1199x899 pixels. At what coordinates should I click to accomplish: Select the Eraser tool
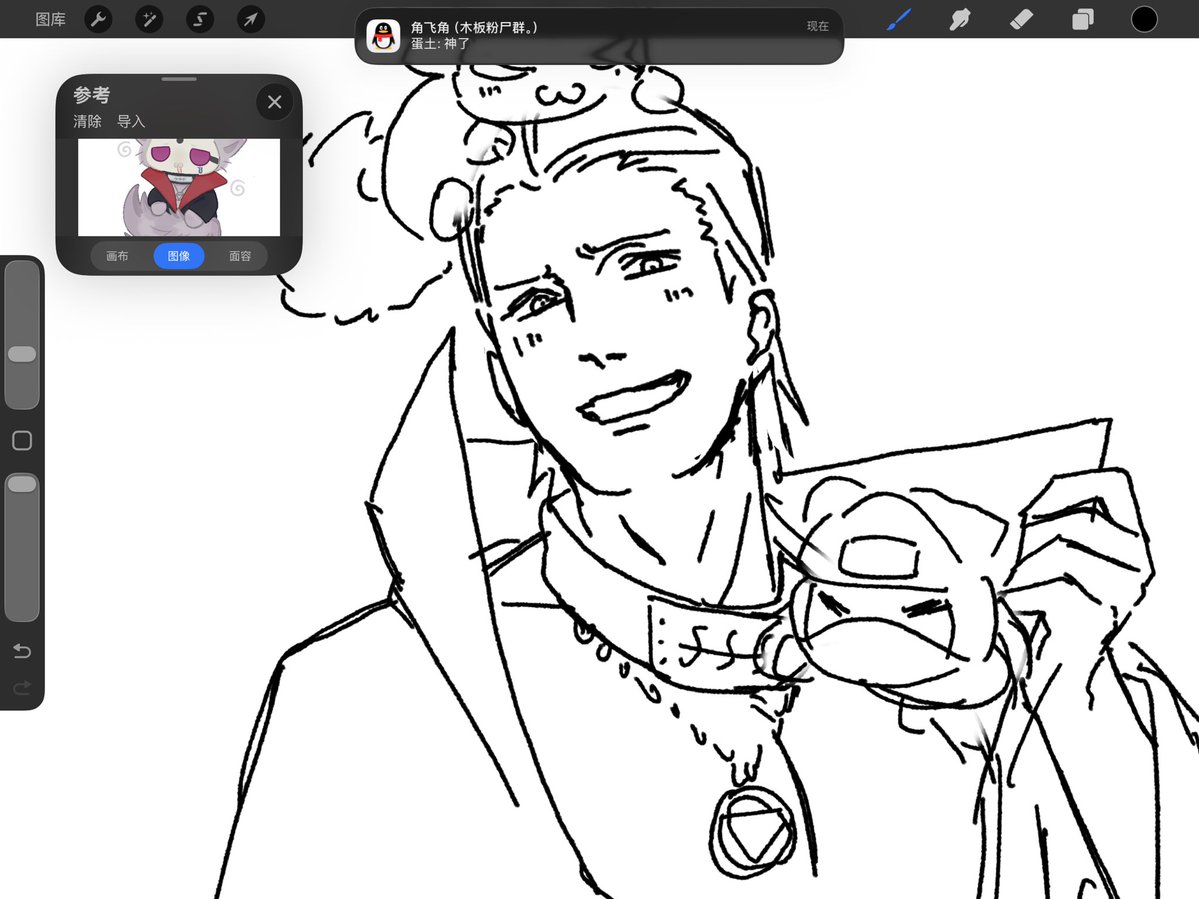point(1022,19)
